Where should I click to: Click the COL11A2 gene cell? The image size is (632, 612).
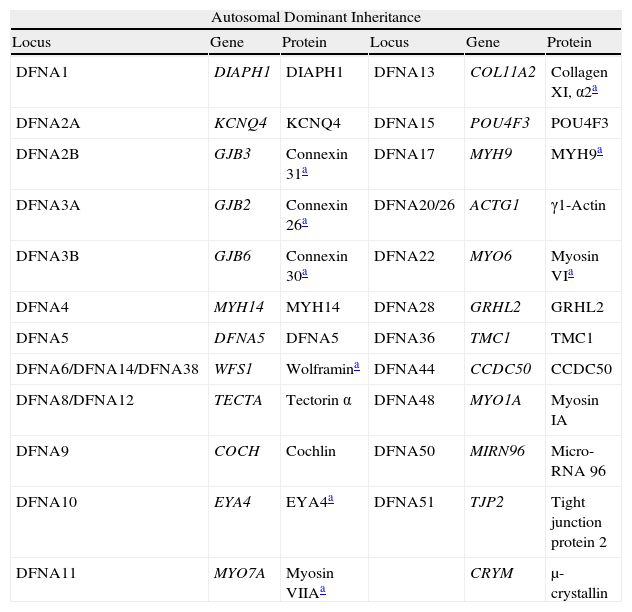tap(502, 72)
